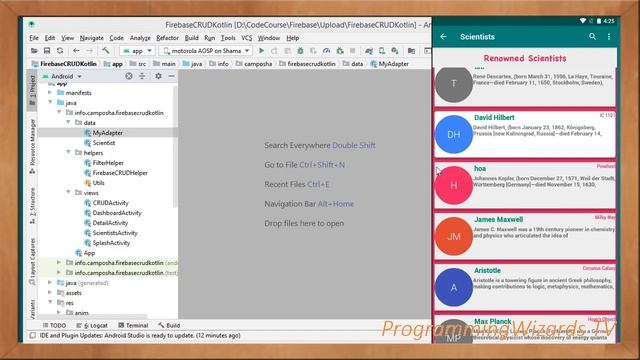
Task: Open the Tools menu
Action: (x=228, y=38)
